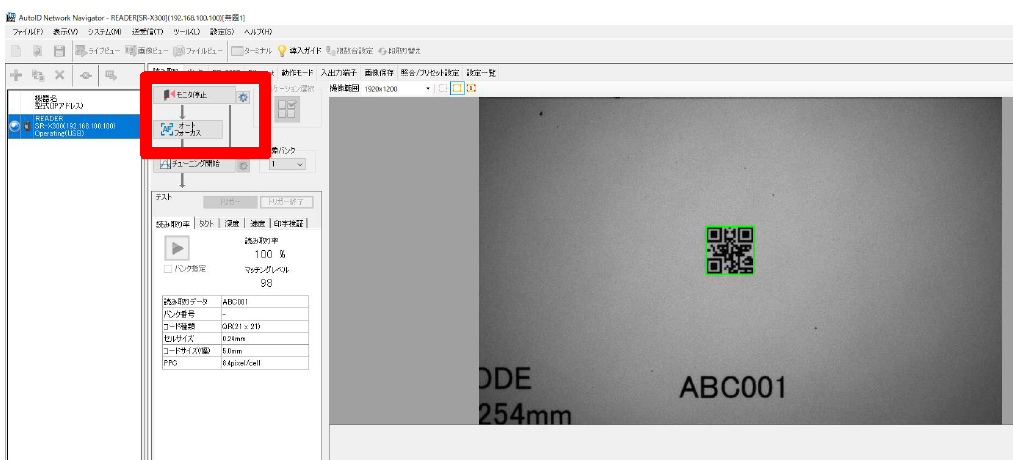Click the red square region icon
The height and width of the screenshot is (460, 1013).
tap(471, 88)
